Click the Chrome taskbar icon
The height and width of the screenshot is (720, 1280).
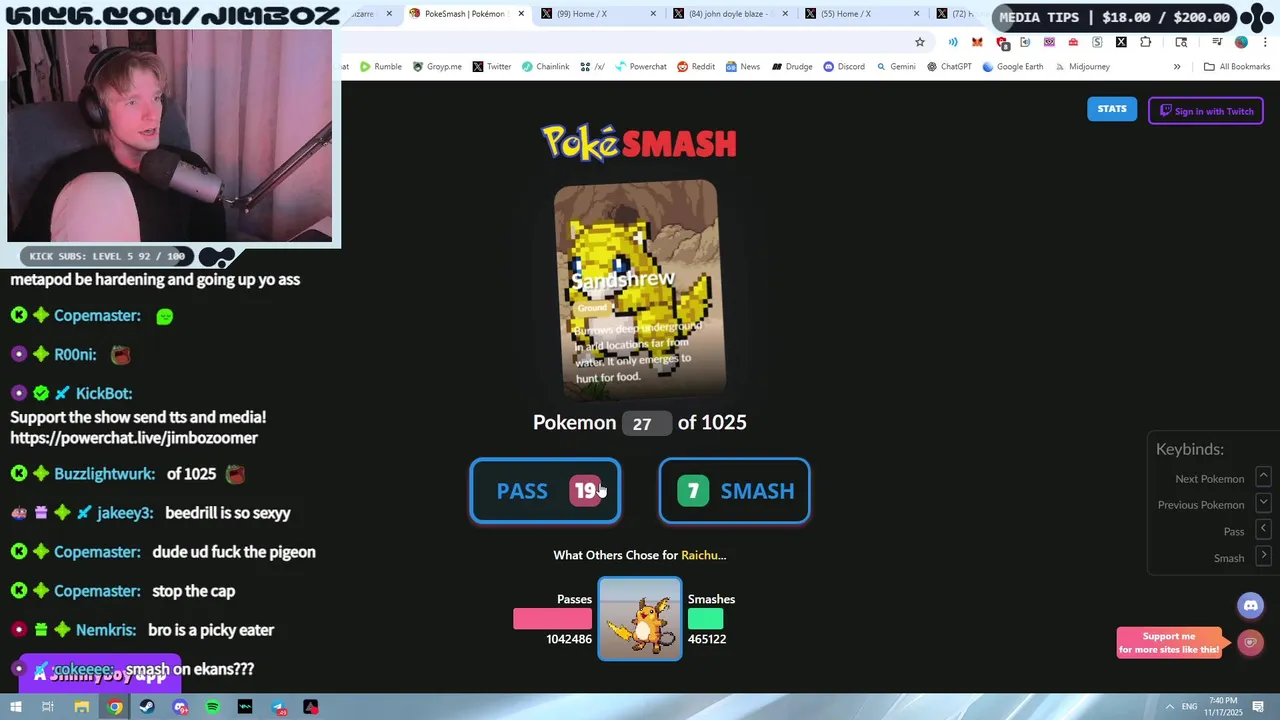(x=115, y=707)
